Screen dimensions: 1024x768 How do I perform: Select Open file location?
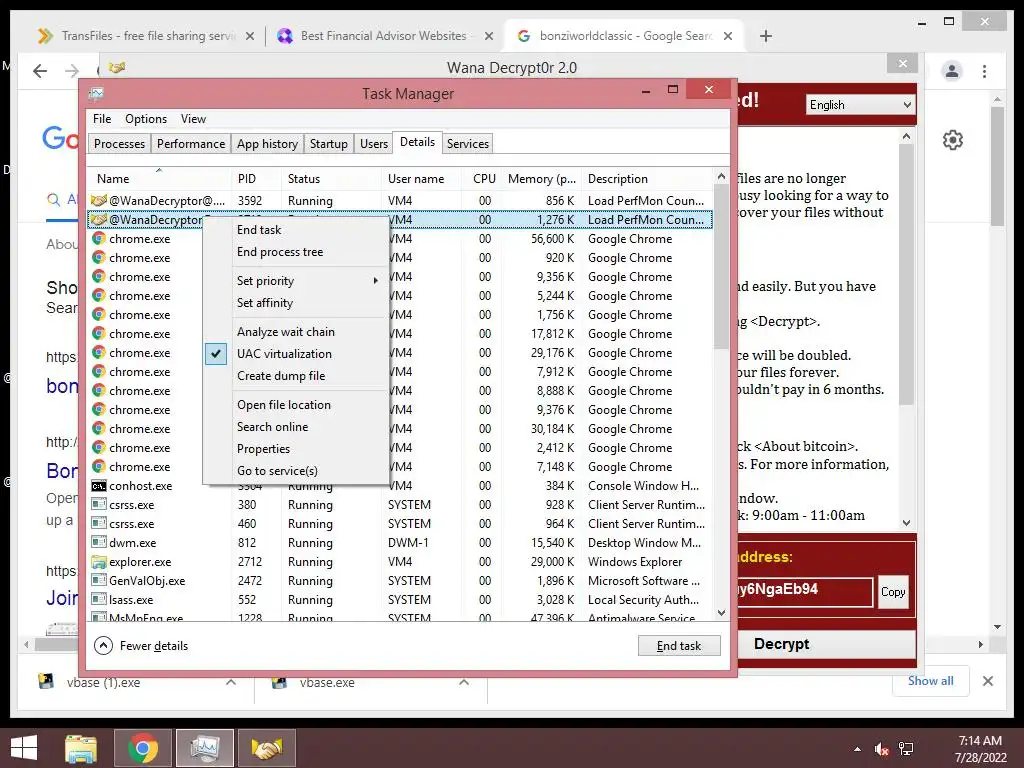(x=284, y=405)
